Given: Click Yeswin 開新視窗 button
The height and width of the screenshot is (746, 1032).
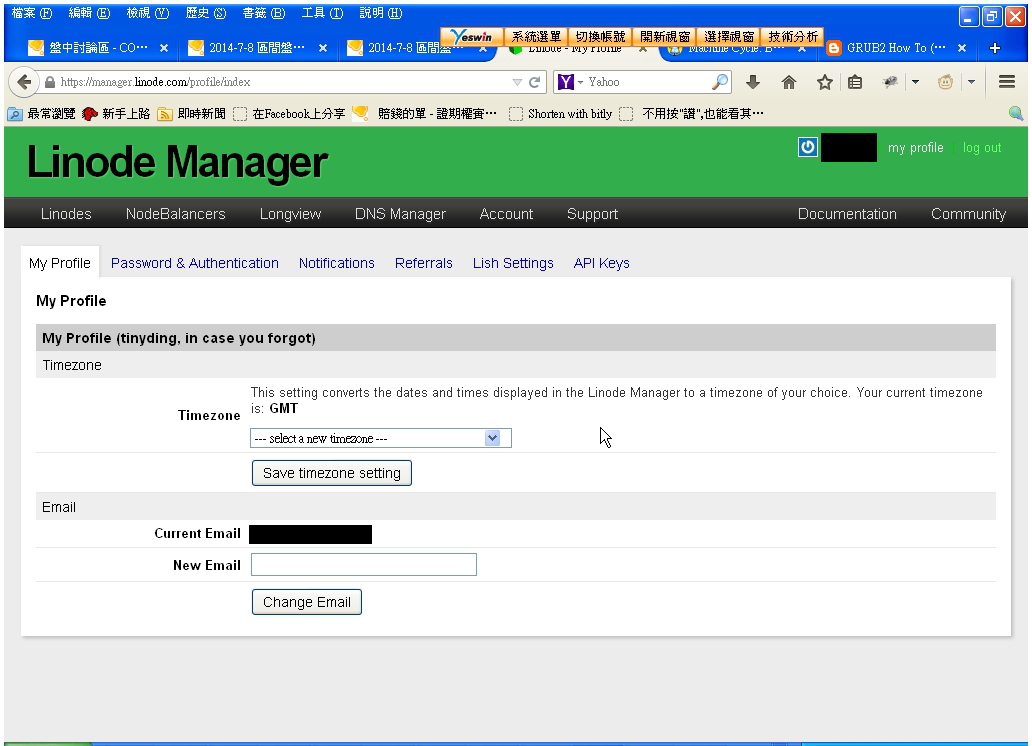Looking at the screenshot, I should (x=665, y=36).
